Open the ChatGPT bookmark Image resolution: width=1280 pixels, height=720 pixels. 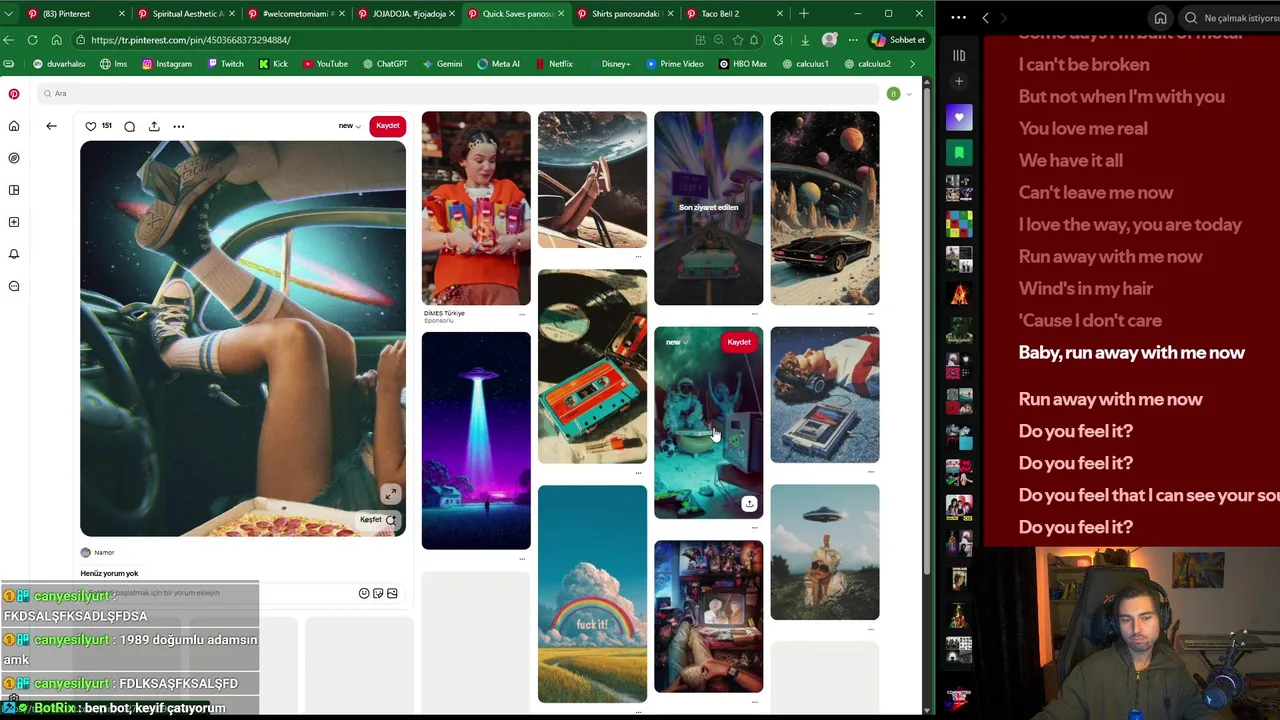click(x=384, y=64)
